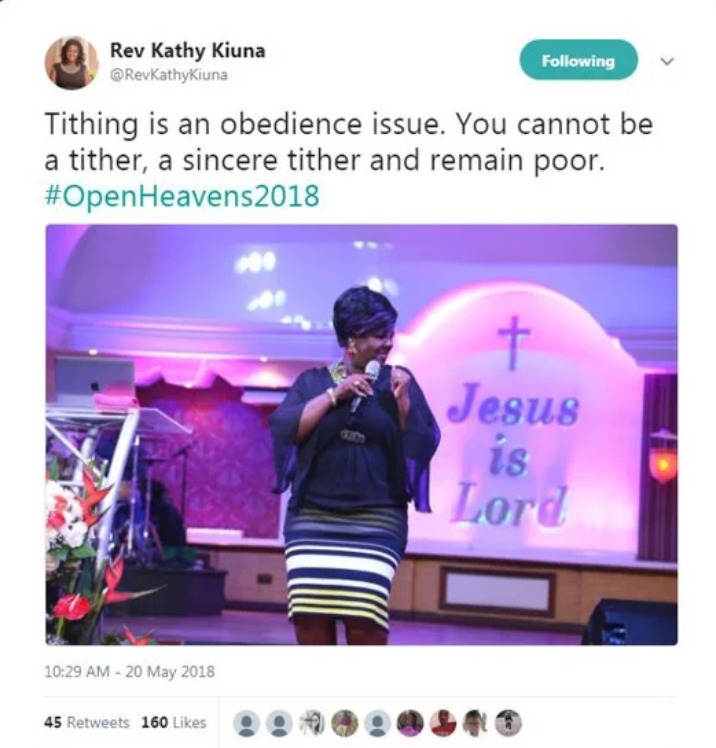View the 160 Likes list
Viewport: 716px width, 748px height.
[x=174, y=722]
